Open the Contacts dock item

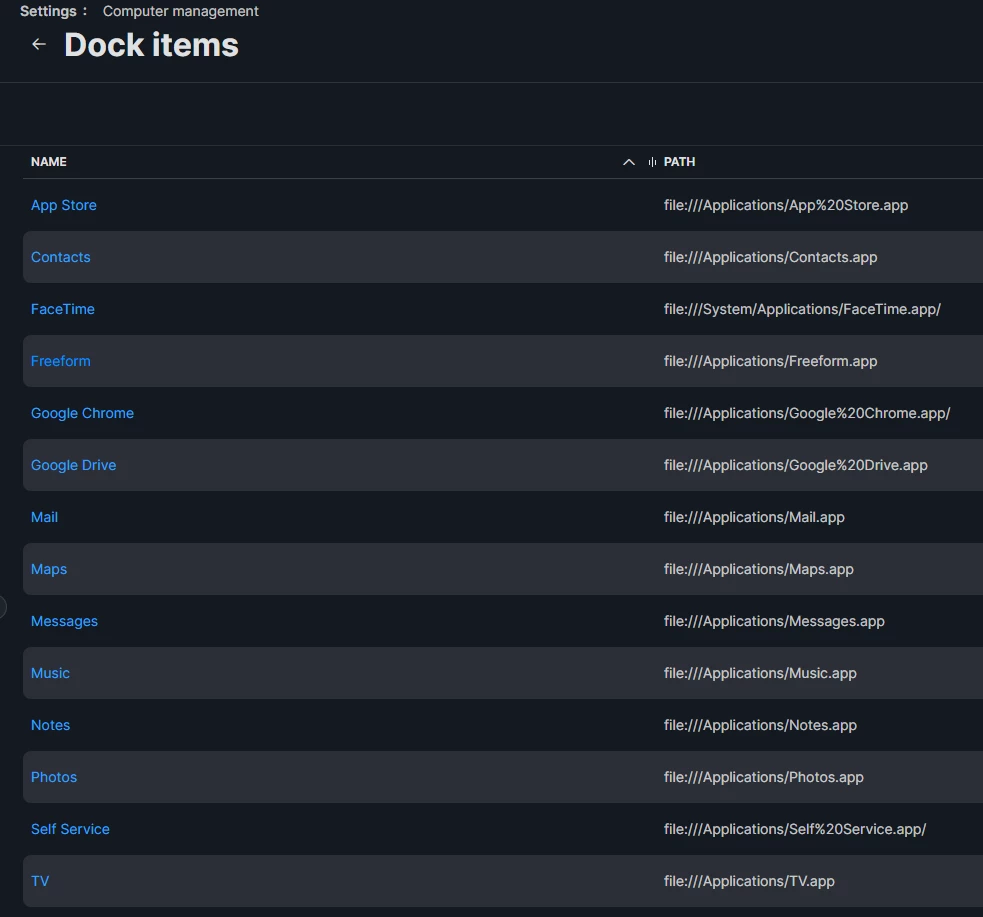tap(61, 257)
